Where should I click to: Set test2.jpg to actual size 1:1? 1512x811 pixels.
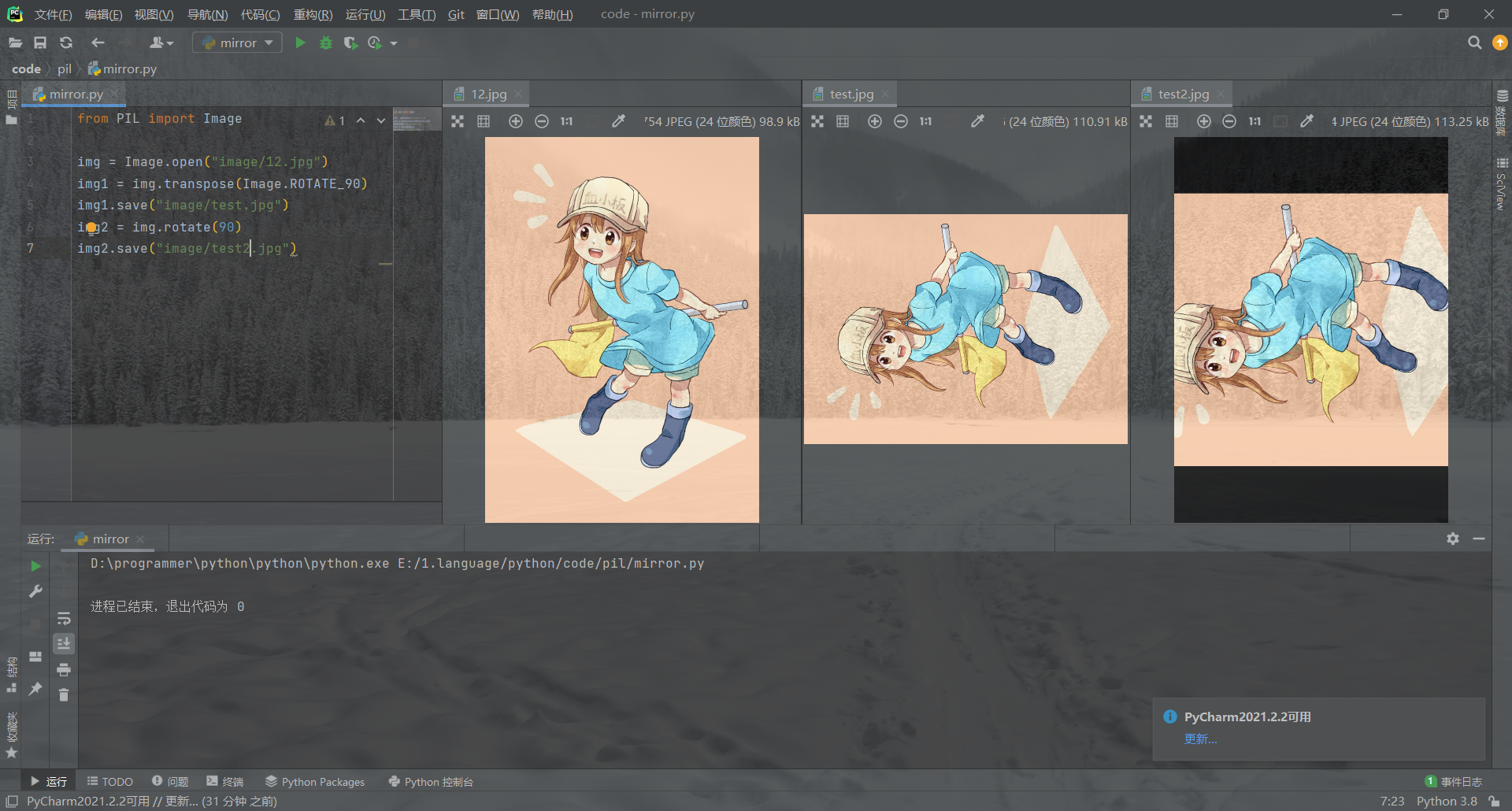pyautogui.click(x=1254, y=121)
